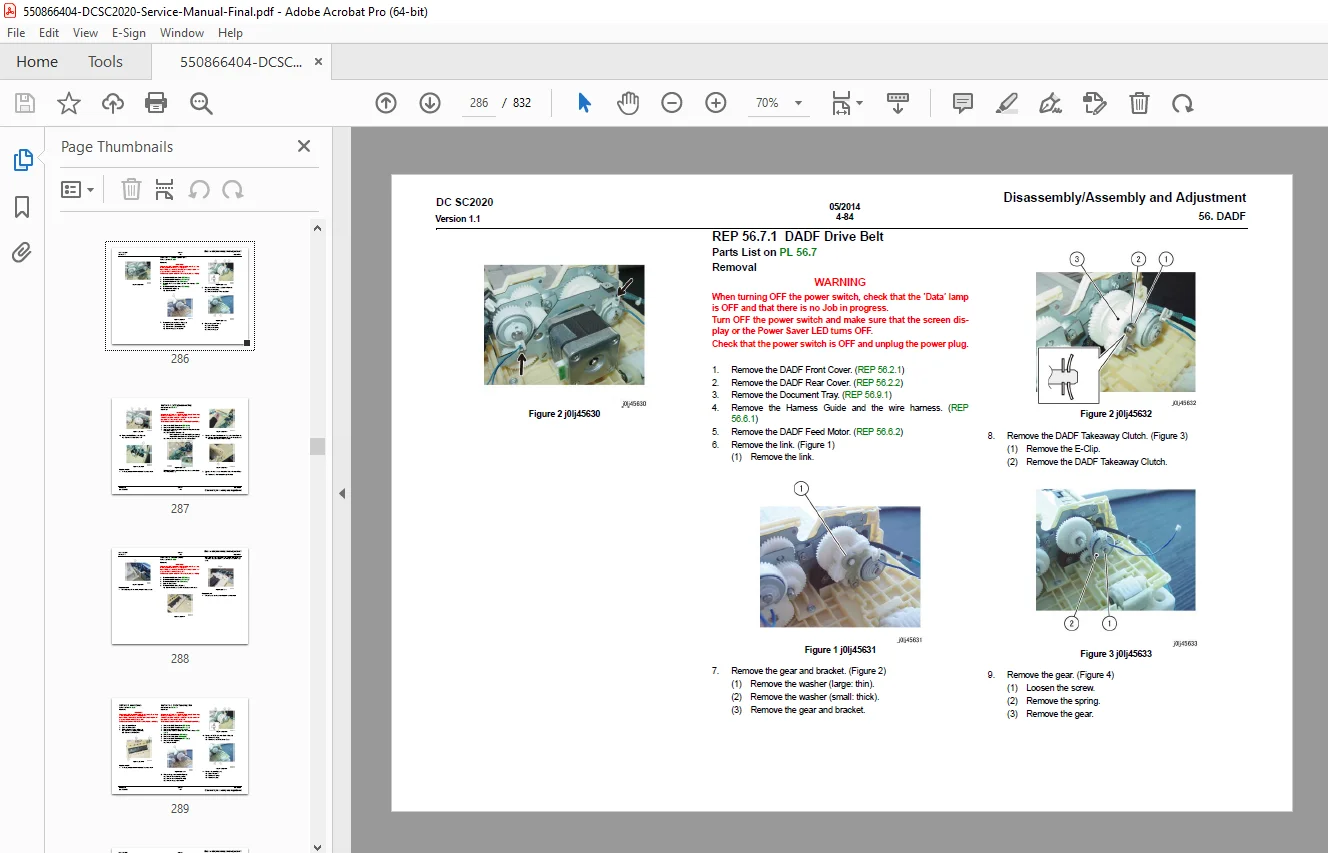Add a comment sticky note
This screenshot has height=853, width=1328.
click(x=963, y=103)
